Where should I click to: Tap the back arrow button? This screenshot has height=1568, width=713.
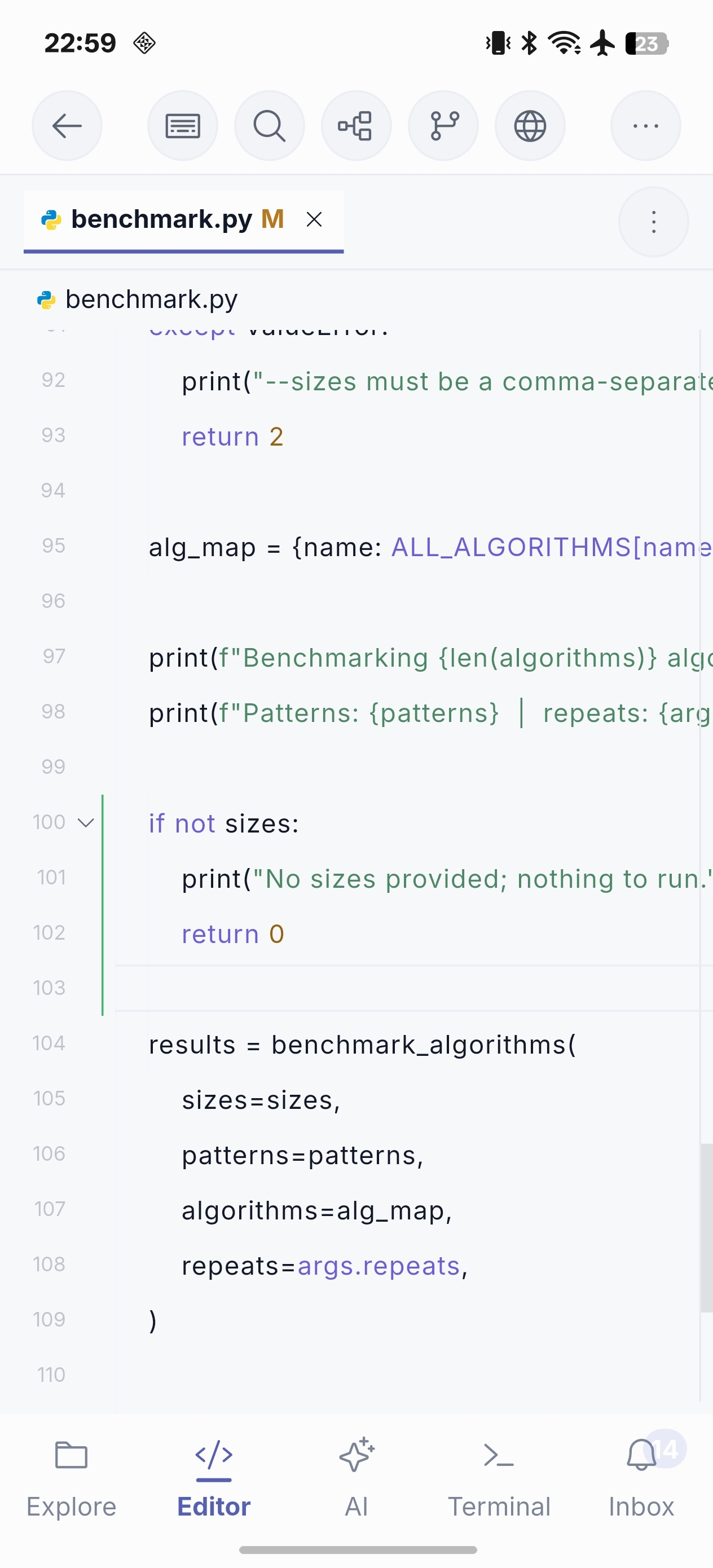(67, 126)
